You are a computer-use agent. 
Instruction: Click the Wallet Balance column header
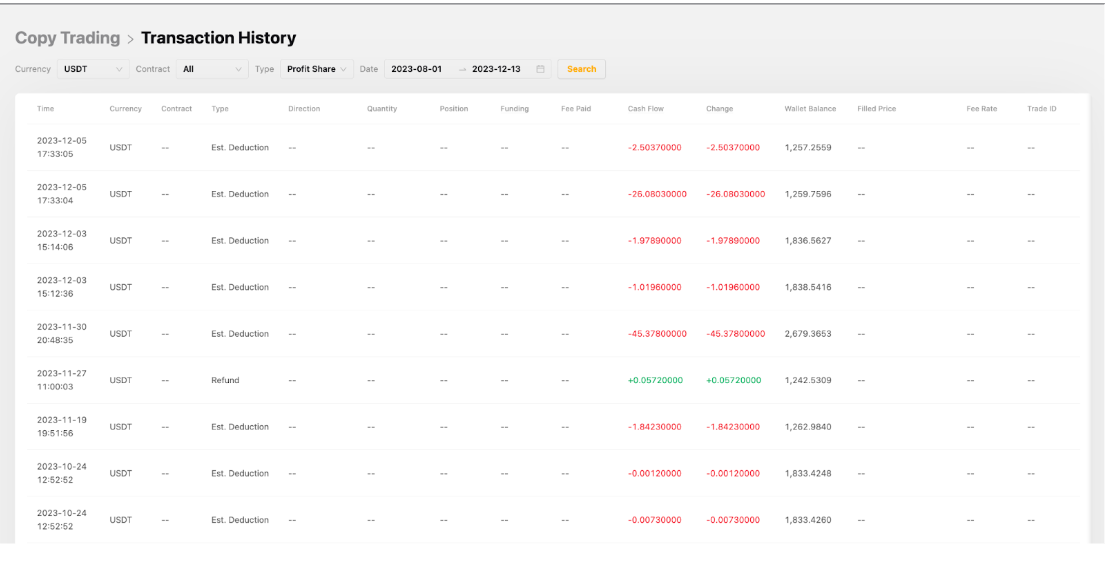tap(810, 108)
